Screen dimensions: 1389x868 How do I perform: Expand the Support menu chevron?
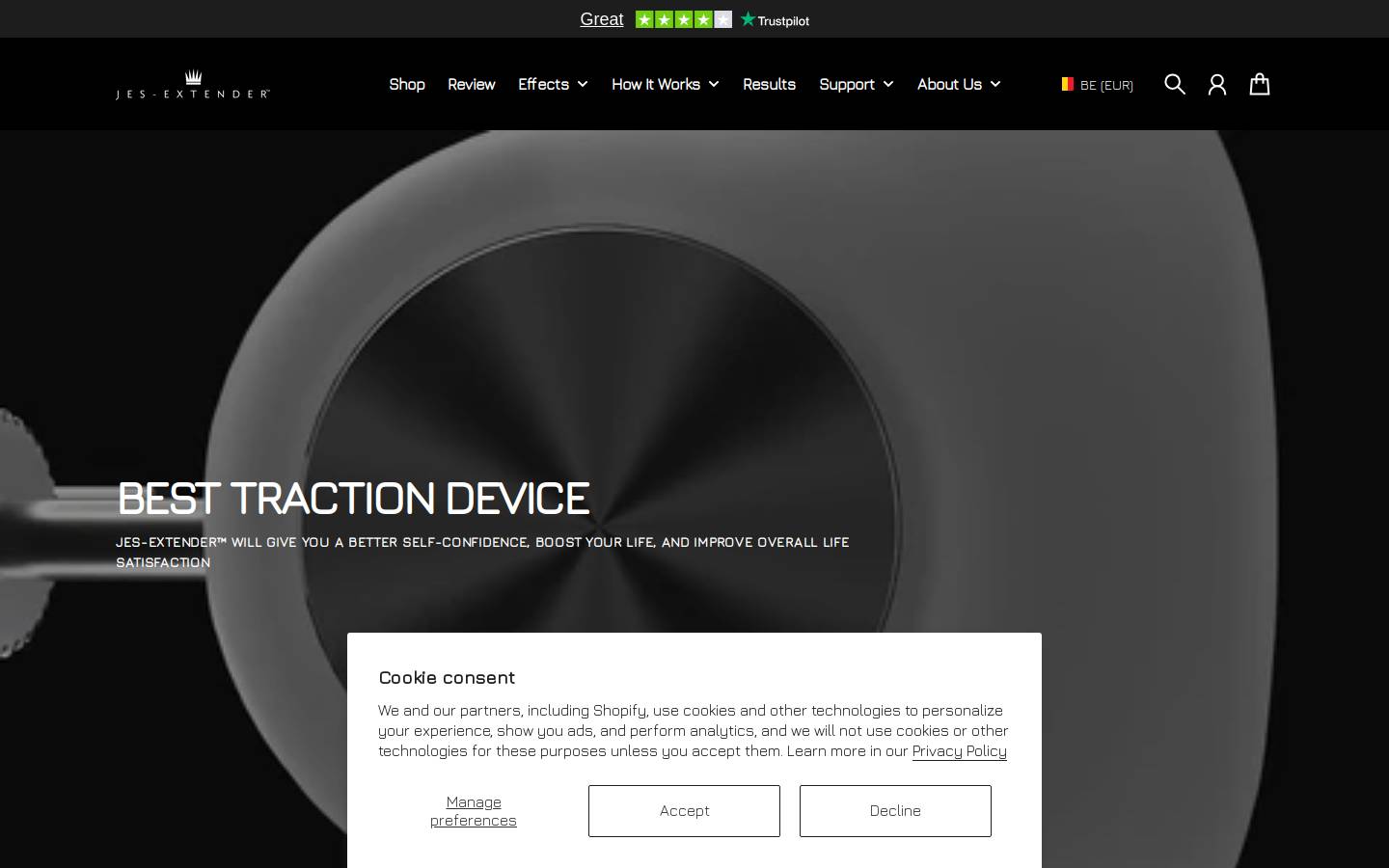coord(888,85)
